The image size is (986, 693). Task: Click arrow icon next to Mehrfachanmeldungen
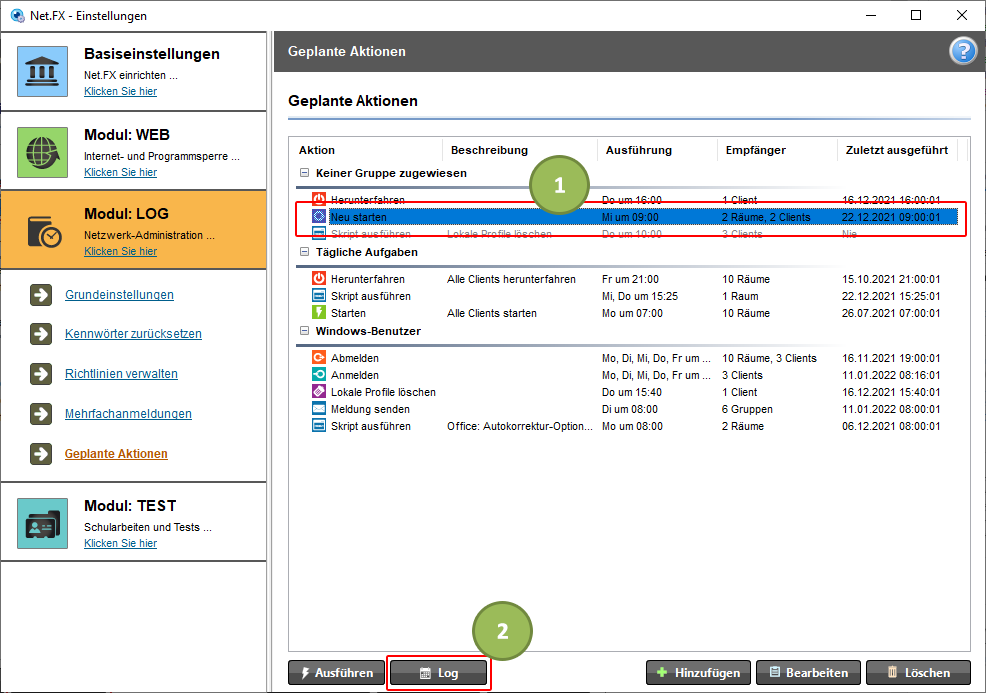pyautogui.click(x=41, y=414)
